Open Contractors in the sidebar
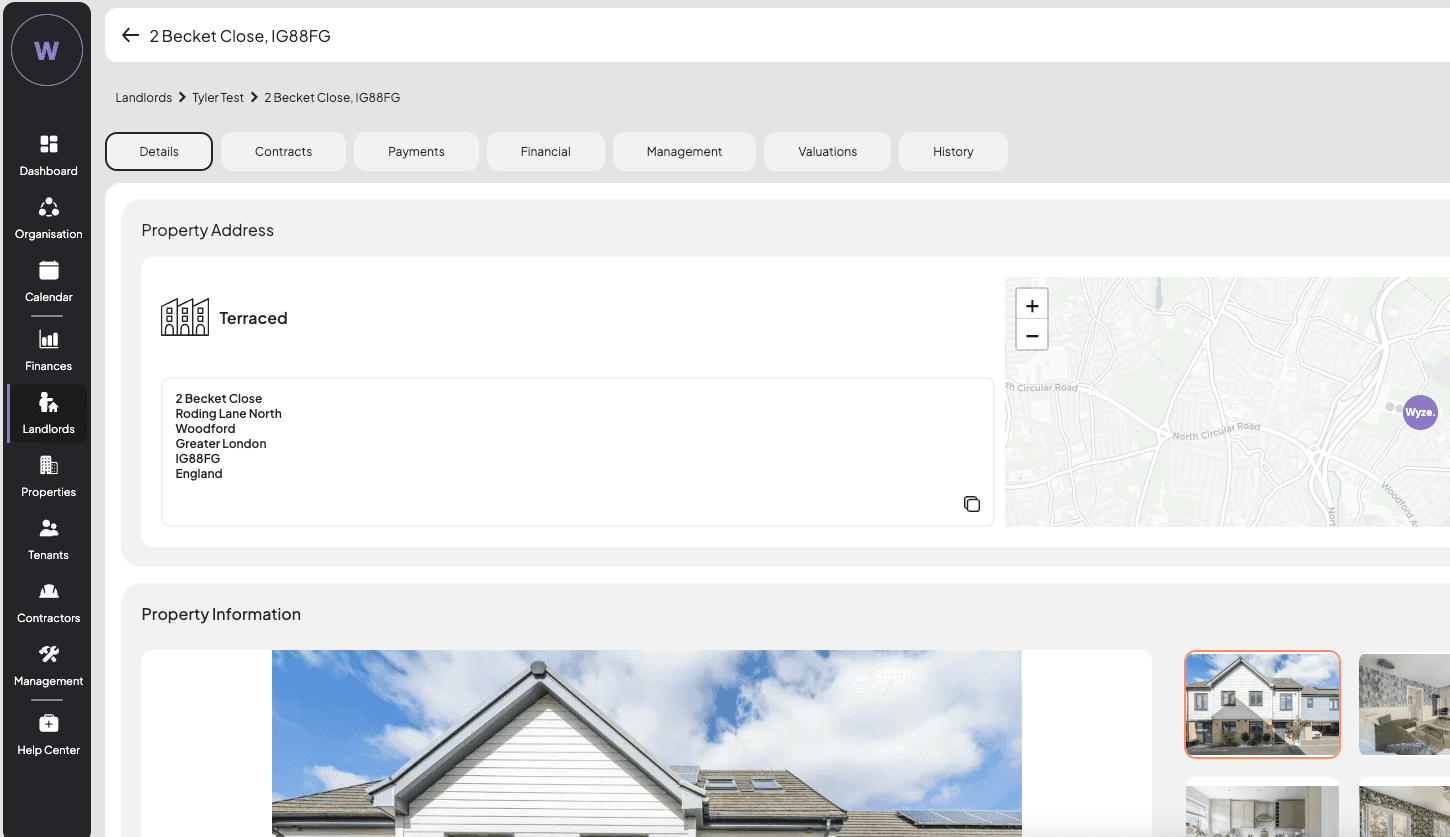Screen dimensions: 1450x837 (48, 602)
